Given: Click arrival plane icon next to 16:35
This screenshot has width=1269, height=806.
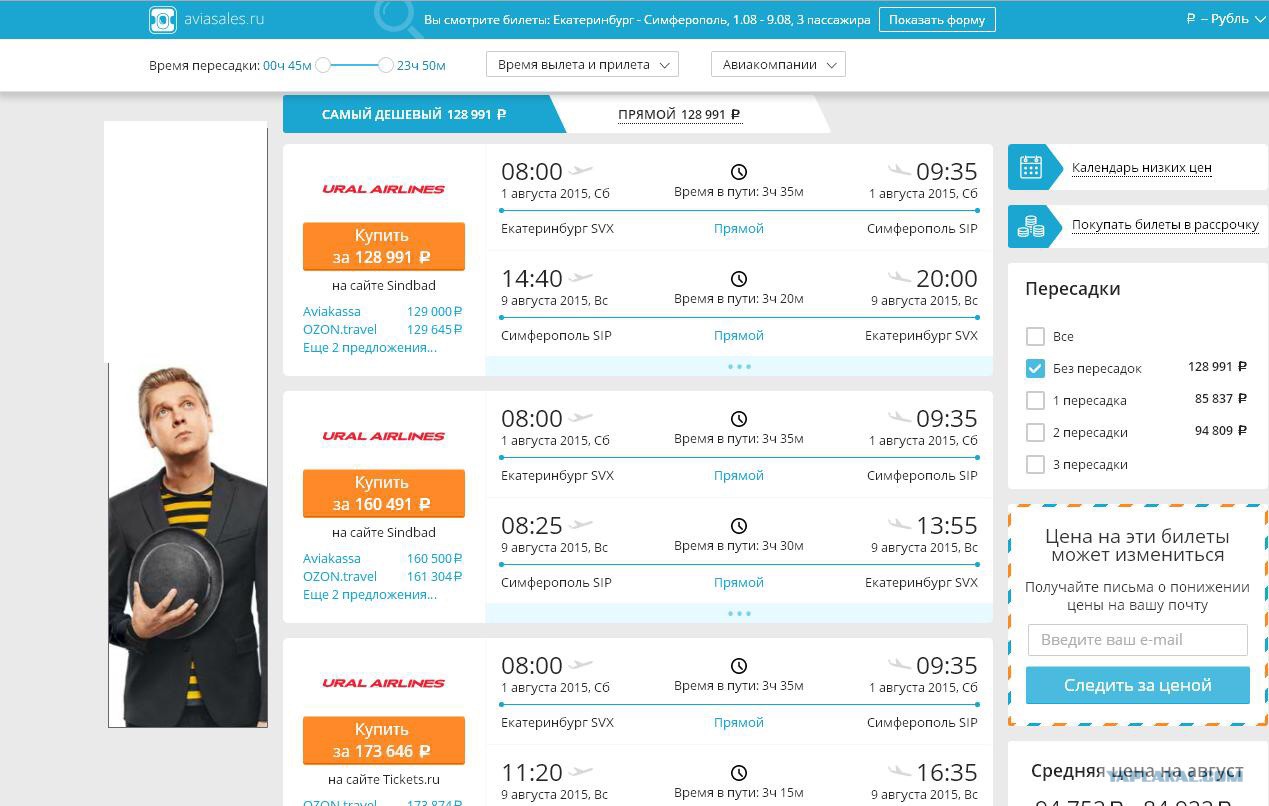Looking at the screenshot, I should (x=900, y=771).
